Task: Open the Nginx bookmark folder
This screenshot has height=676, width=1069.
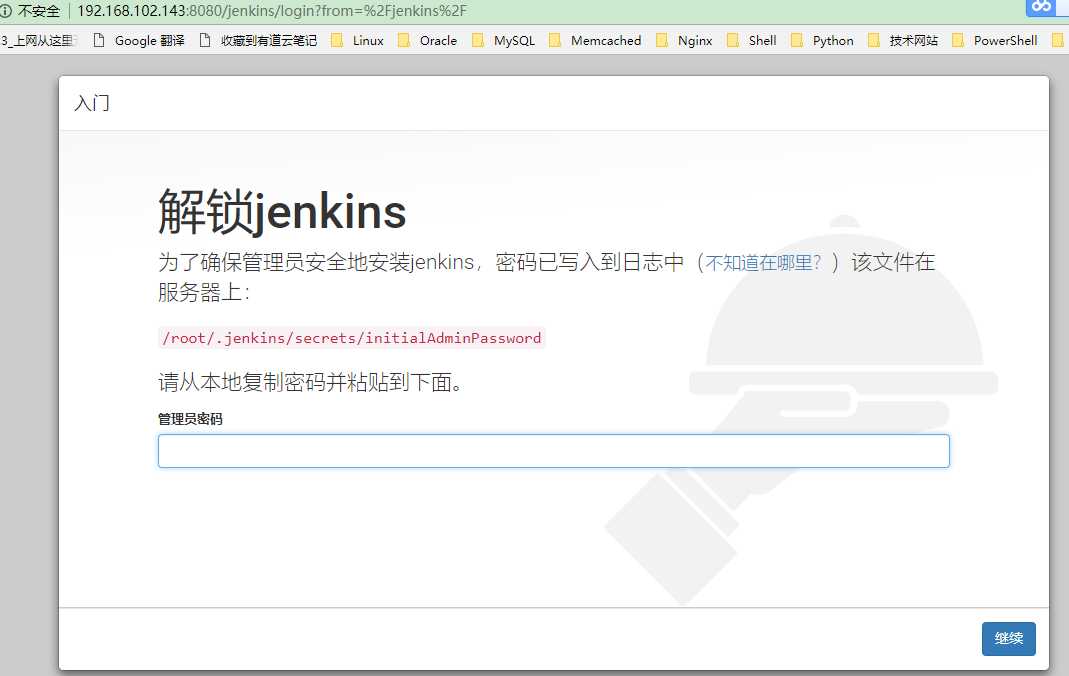Action: [684, 41]
